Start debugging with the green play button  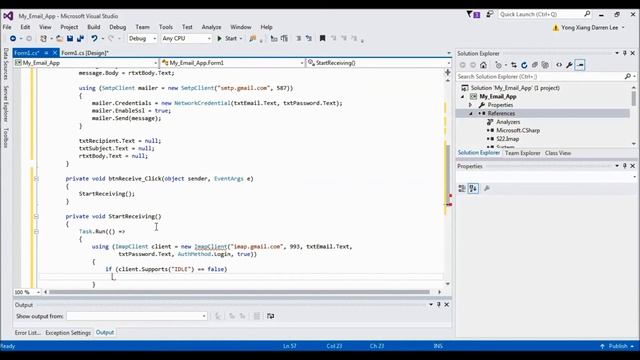[x=220, y=38]
